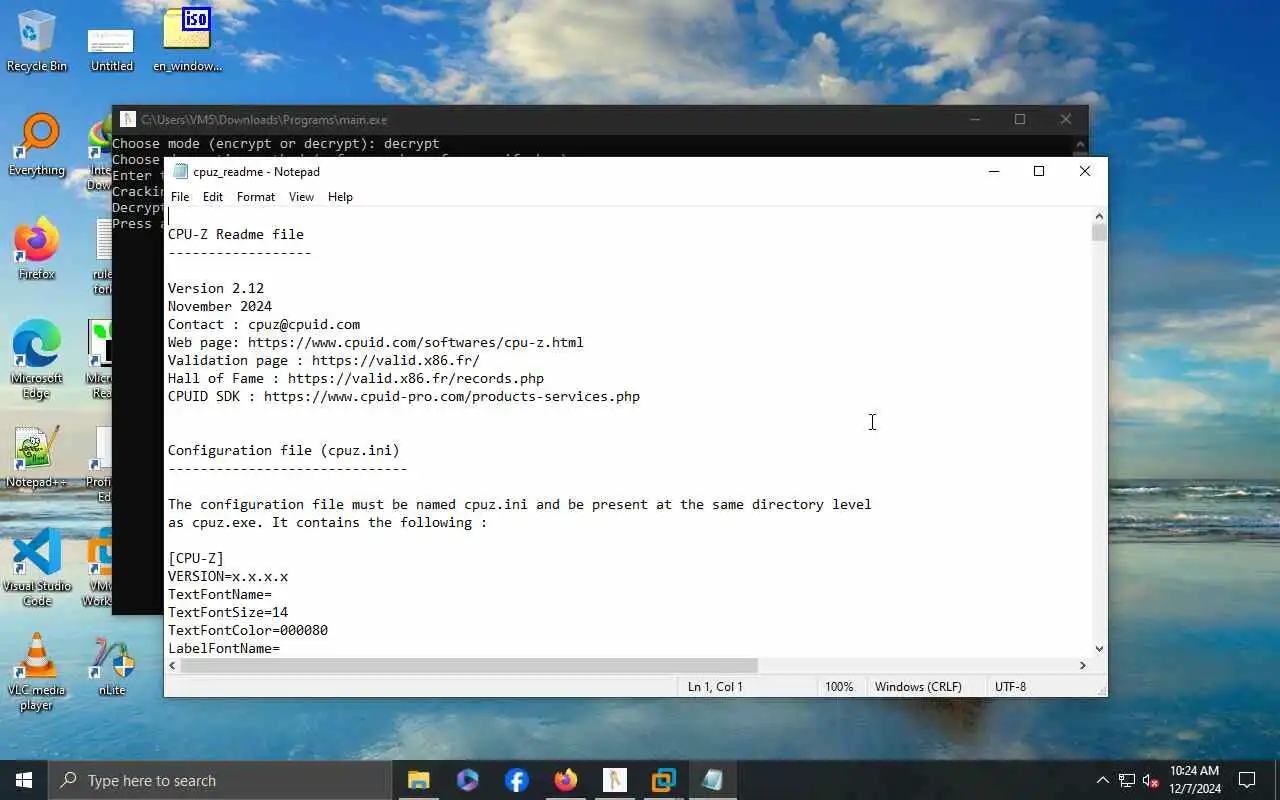The height and width of the screenshot is (800, 1280).
Task: Click the Notepad horizontal scrollbar thumb
Action: tap(469, 665)
